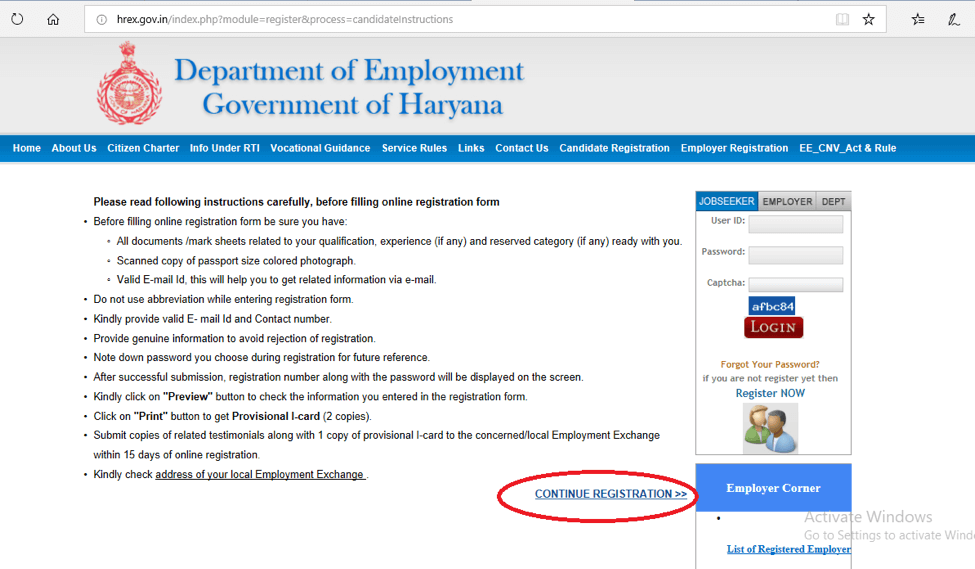
Task: Click the Employer Corner header
Action: (x=774, y=488)
